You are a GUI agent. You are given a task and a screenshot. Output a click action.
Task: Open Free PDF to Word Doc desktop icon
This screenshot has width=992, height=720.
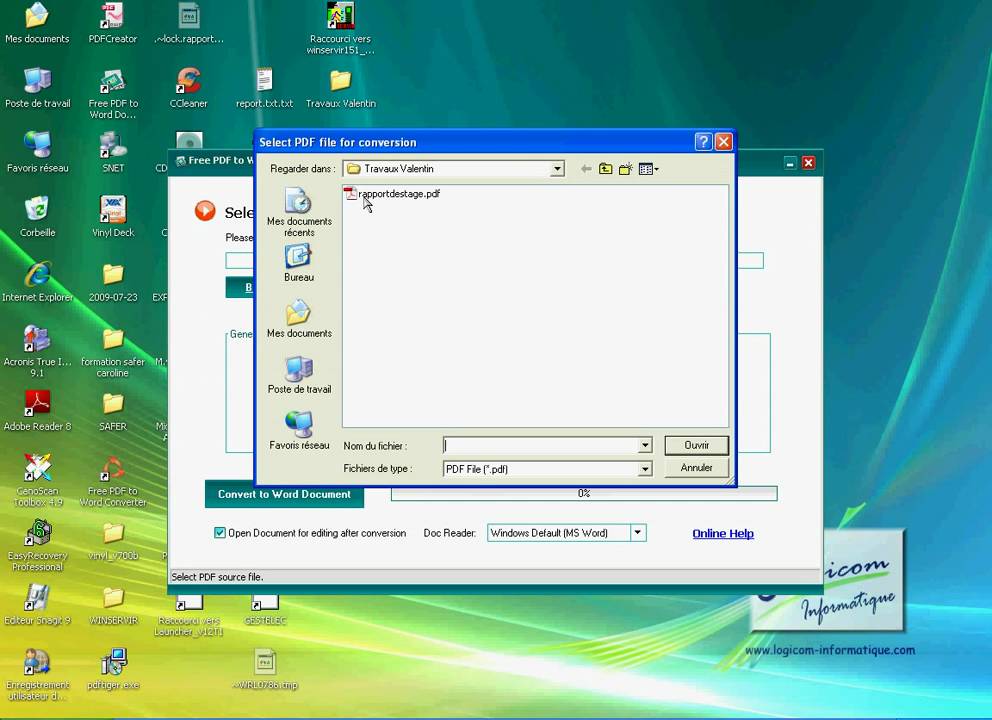[x=113, y=94]
